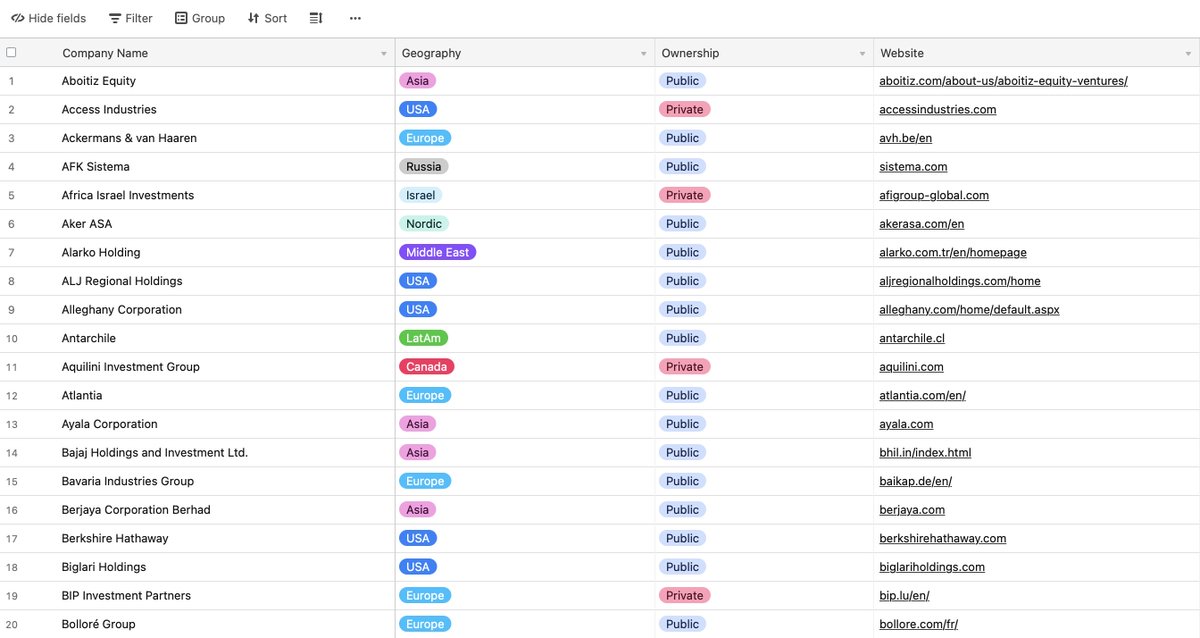This screenshot has width=1200, height=638.
Task: Open the avh.be/en link
Action: 906,138
